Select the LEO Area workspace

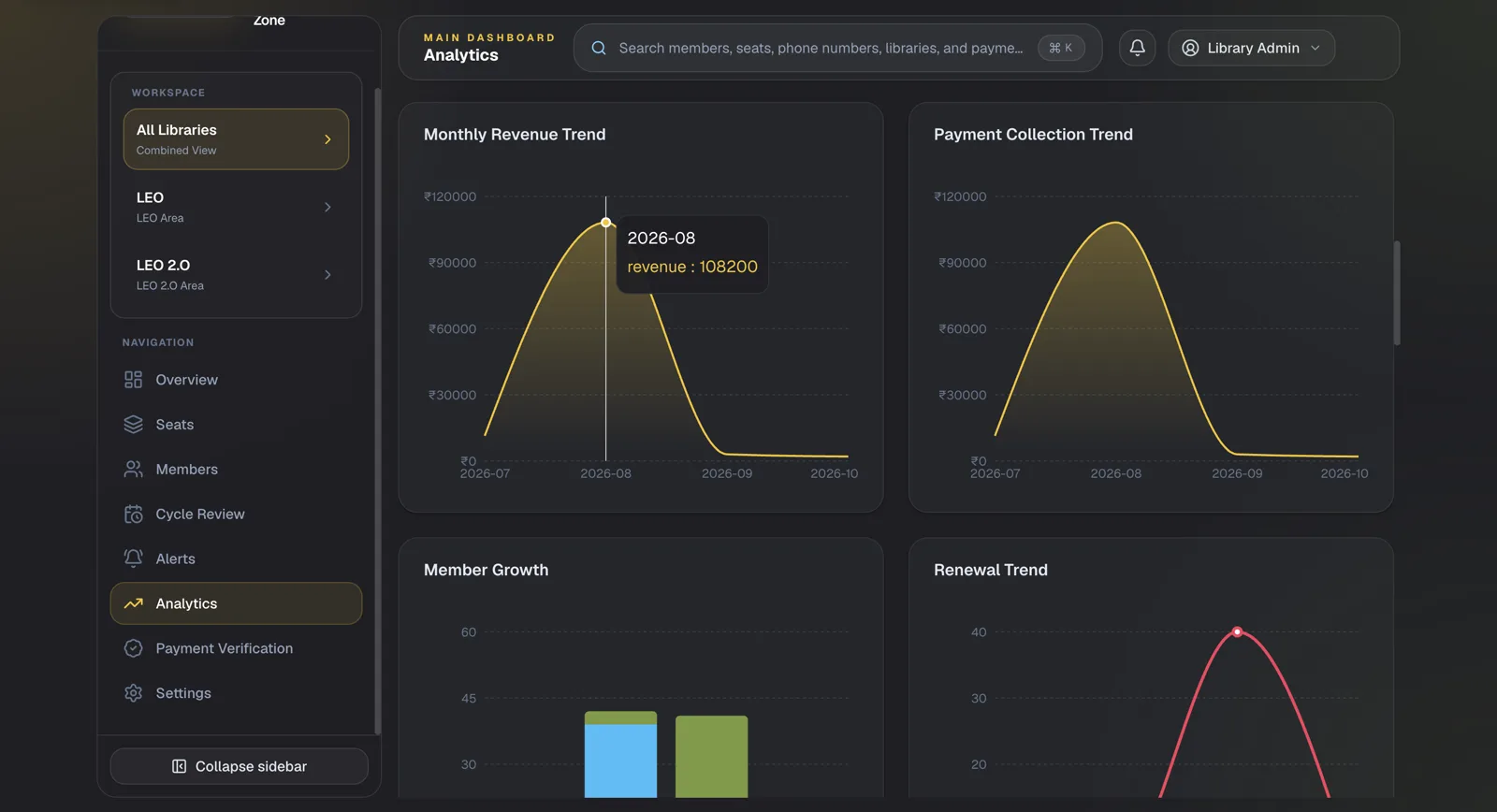[236, 207]
